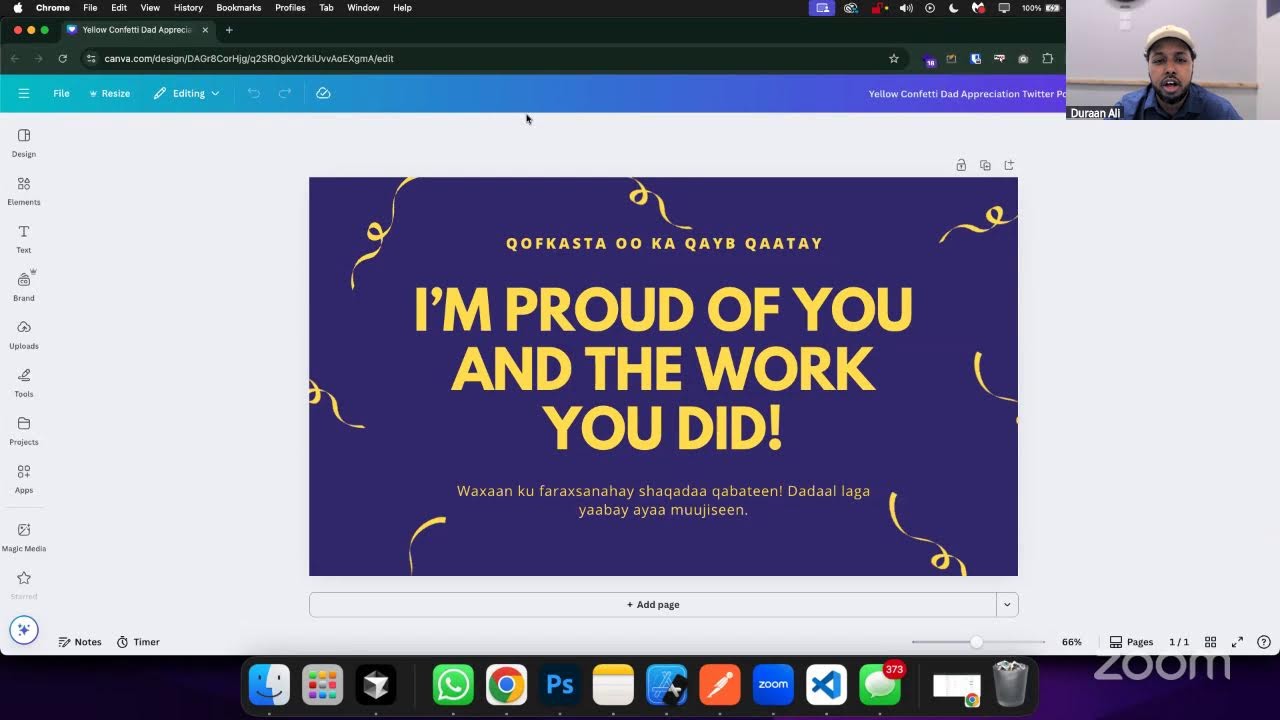Click the design title Yellow Confetti Dad Appreciation
The image size is (1280, 720).
966,94
